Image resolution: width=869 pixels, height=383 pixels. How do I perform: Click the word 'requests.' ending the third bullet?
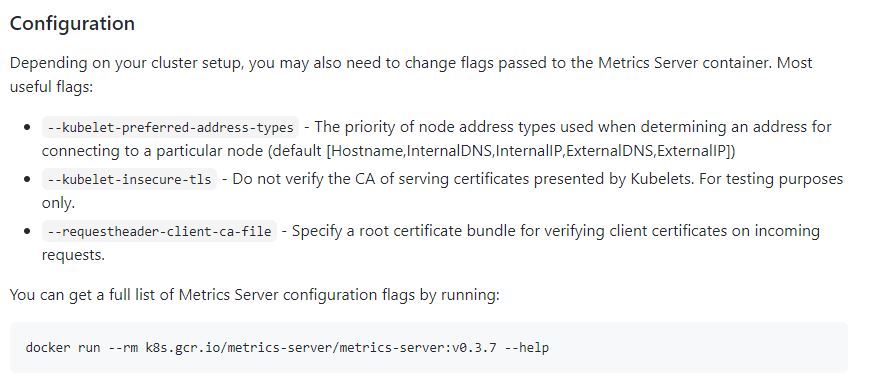(x=73, y=255)
